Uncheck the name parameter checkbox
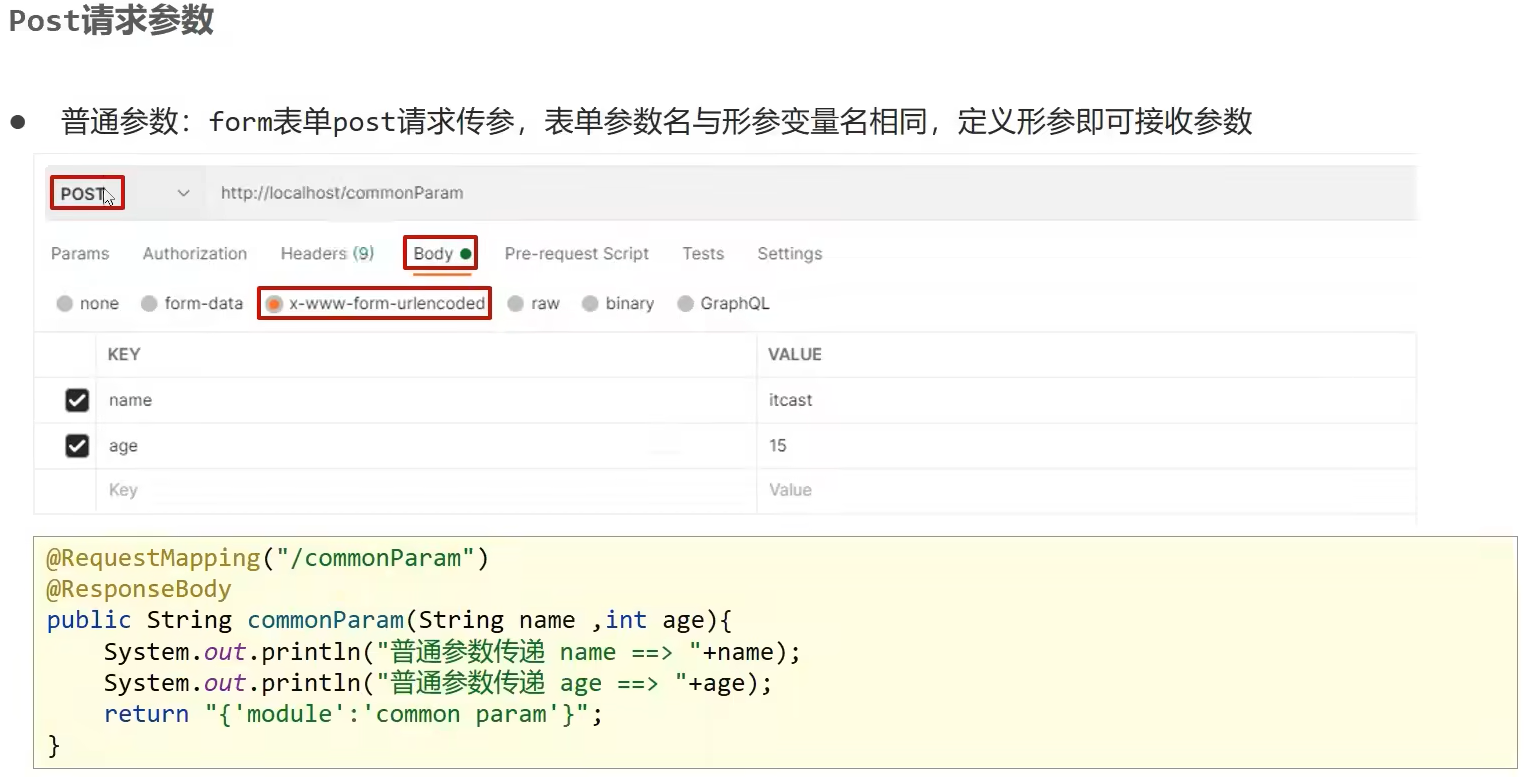Image resolution: width=1524 pixels, height=777 pixels. click(x=77, y=400)
